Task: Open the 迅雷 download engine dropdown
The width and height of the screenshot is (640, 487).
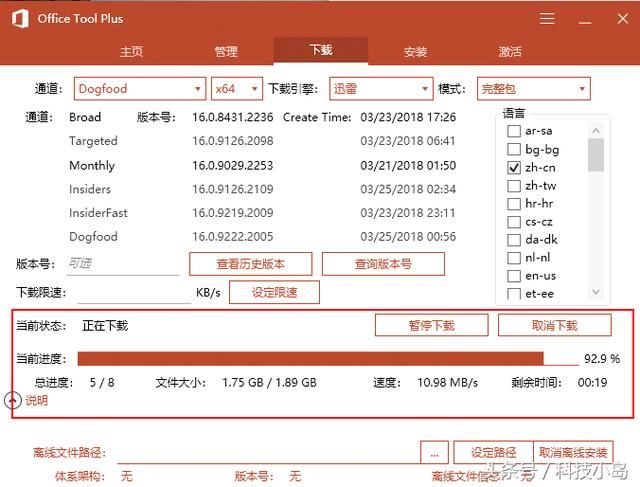Action: 381,89
